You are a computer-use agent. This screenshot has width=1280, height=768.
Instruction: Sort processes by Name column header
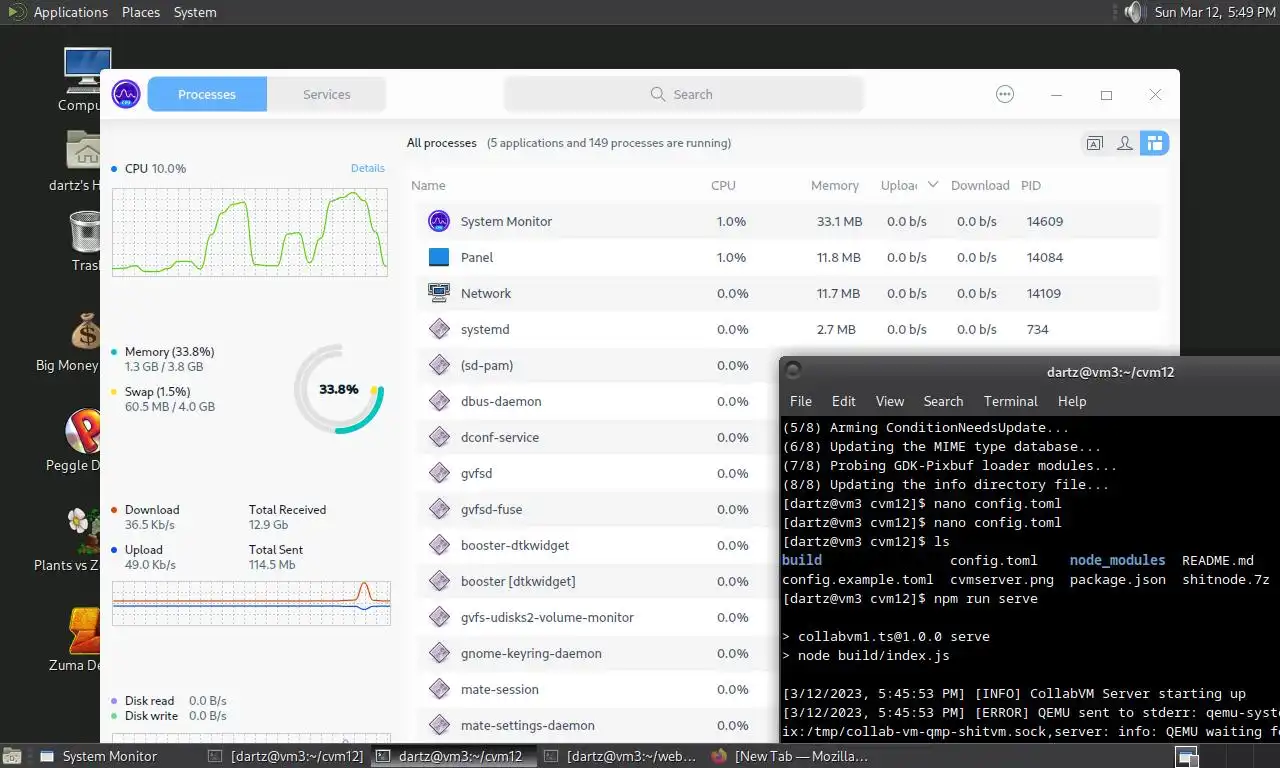click(x=428, y=185)
